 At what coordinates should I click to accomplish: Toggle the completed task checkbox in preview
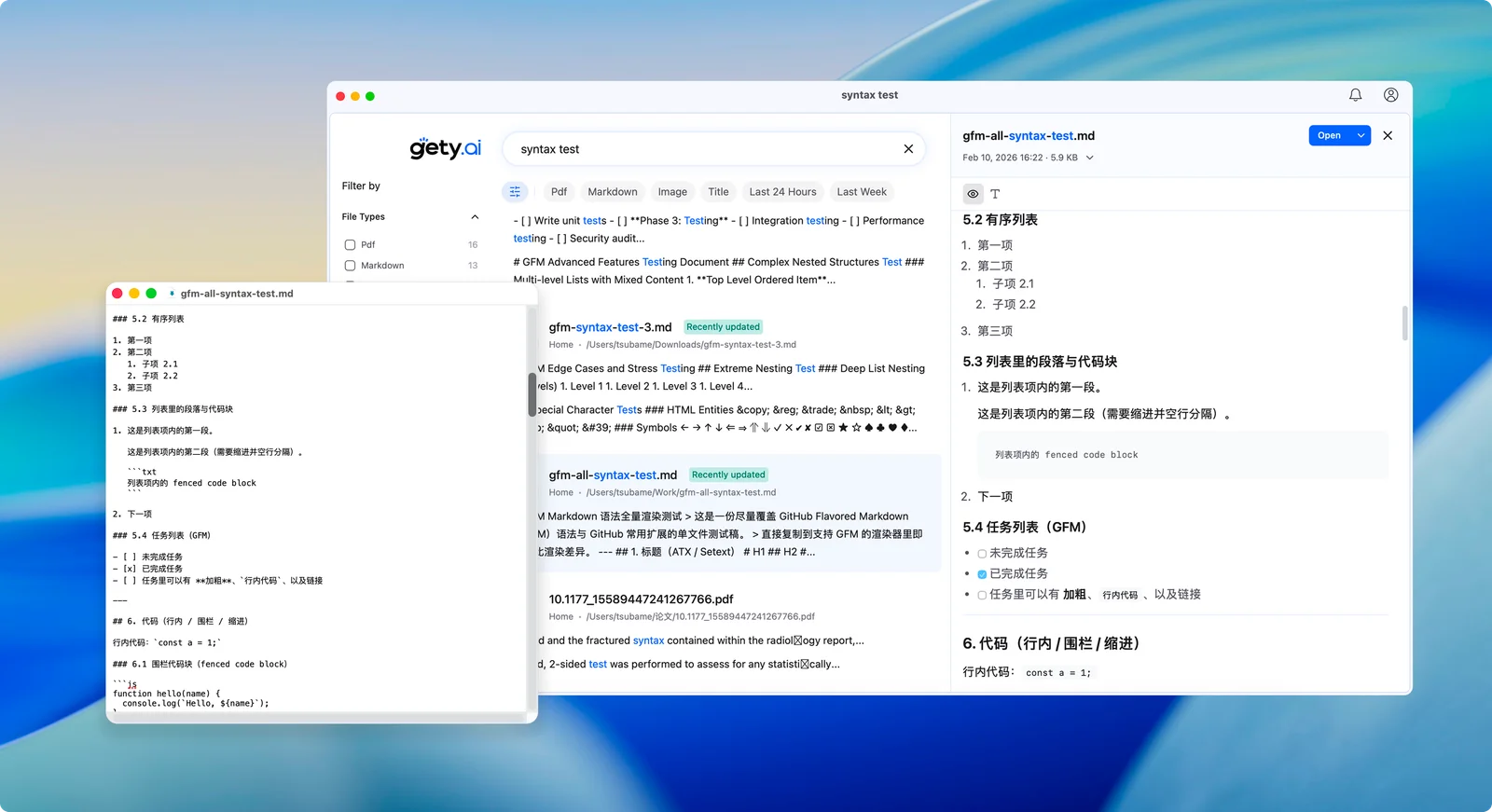pos(982,574)
